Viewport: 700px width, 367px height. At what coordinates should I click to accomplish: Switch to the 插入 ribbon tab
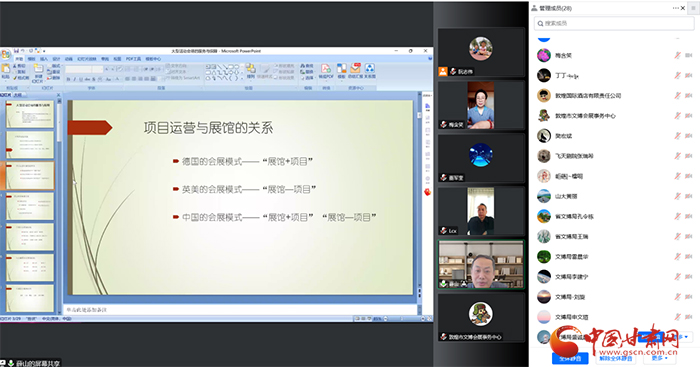point(44,59)
